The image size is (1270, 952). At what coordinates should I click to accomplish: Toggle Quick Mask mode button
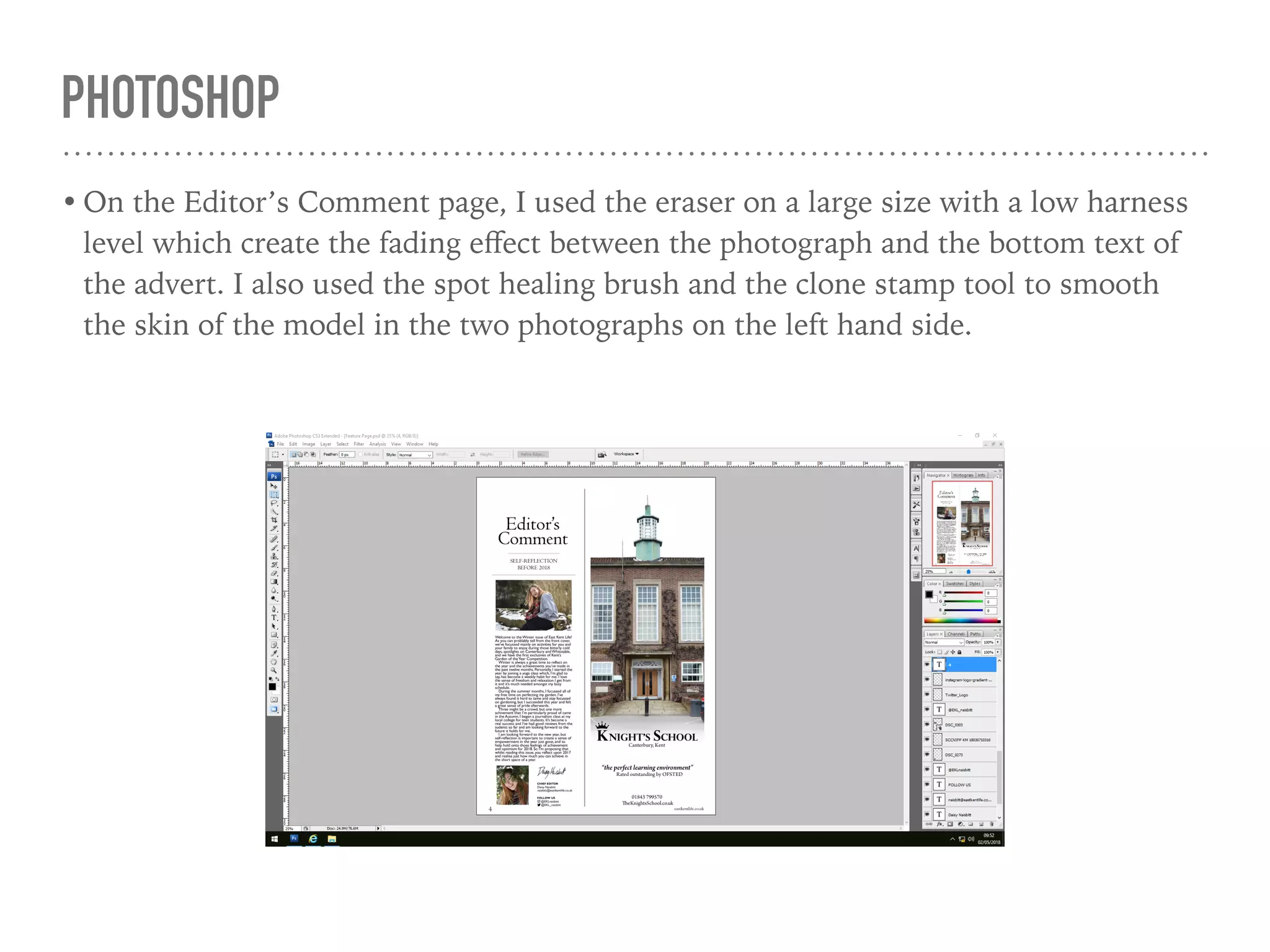[274, 700]
